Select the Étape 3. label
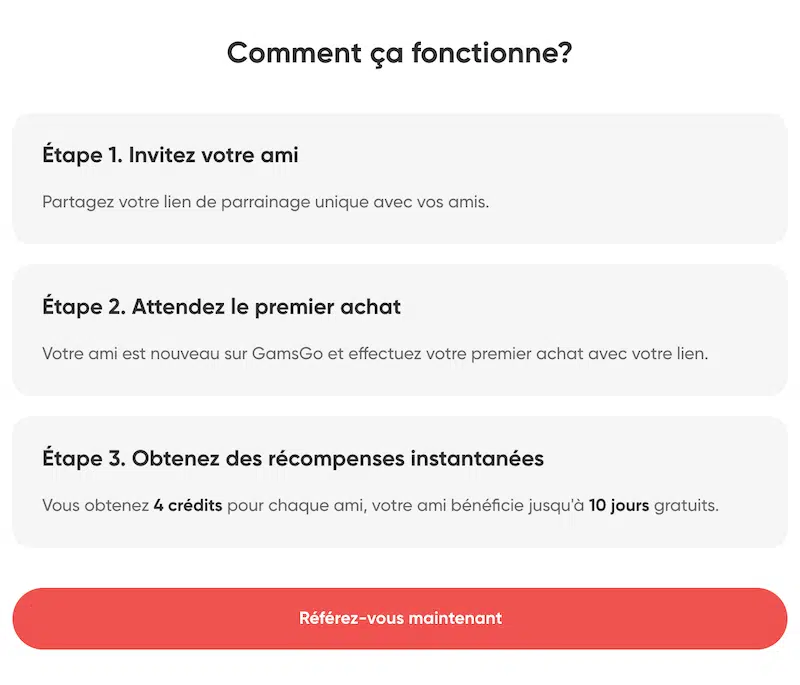The height and width of the screenshot is (685, 800). [x=84, y=459]
